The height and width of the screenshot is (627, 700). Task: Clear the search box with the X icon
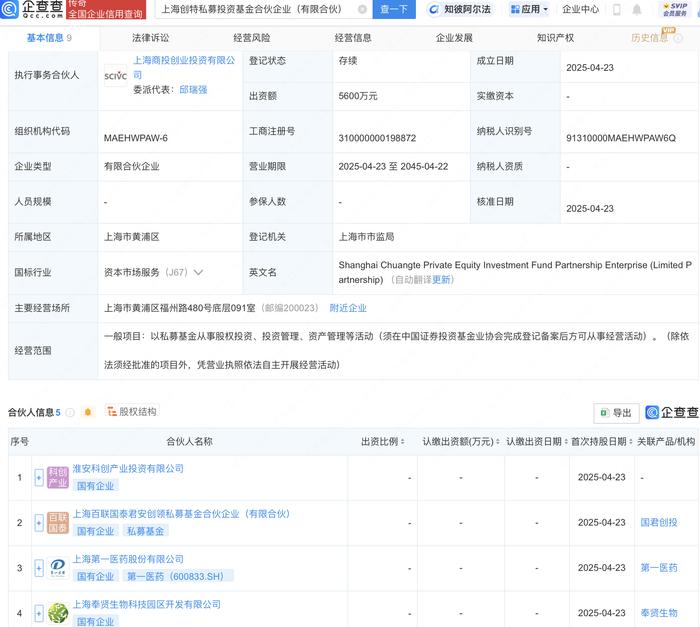(x=362, y=9)
